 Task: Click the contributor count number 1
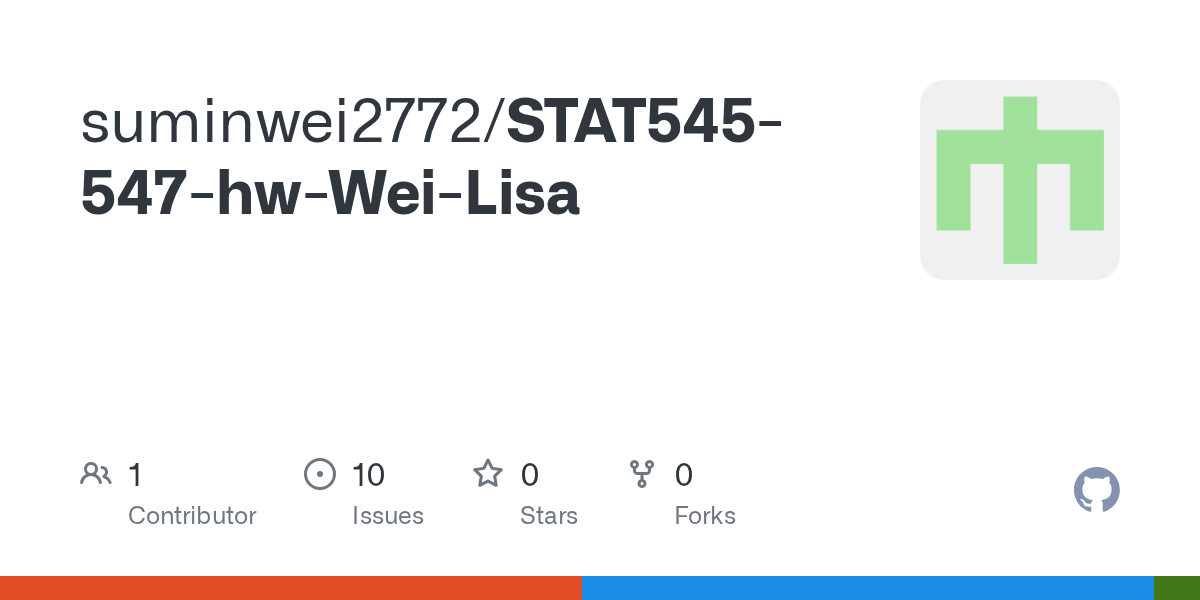[x=135, y=475]
